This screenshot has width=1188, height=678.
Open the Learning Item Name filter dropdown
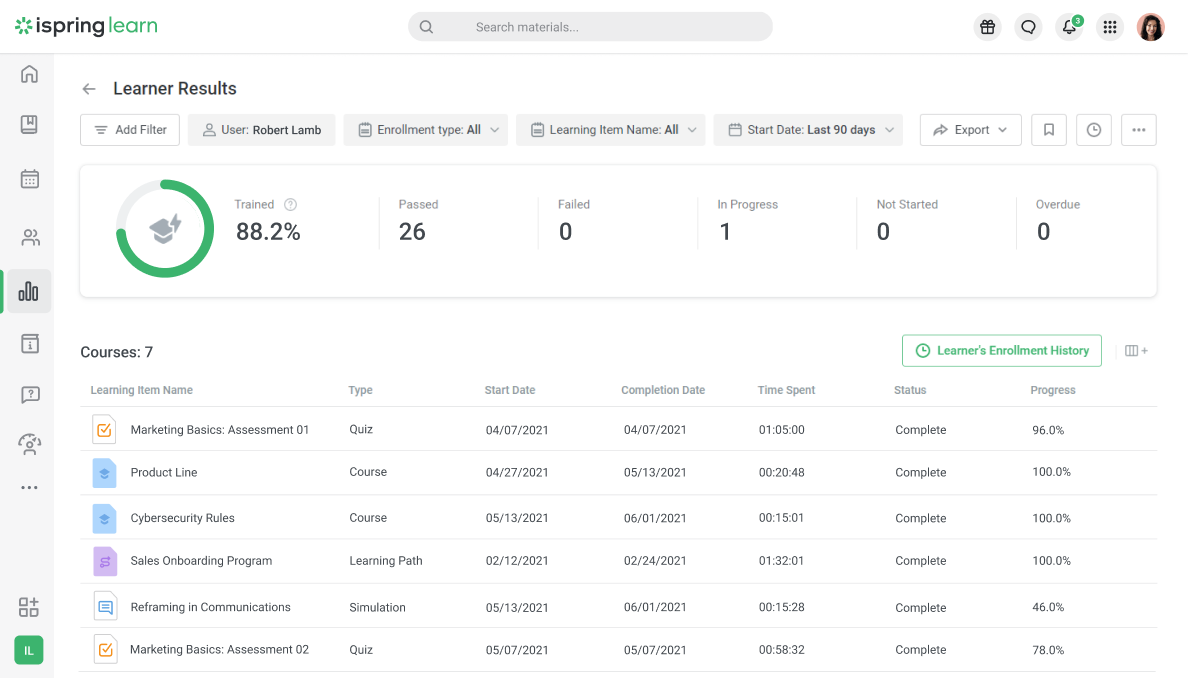(x=610, y=129)
